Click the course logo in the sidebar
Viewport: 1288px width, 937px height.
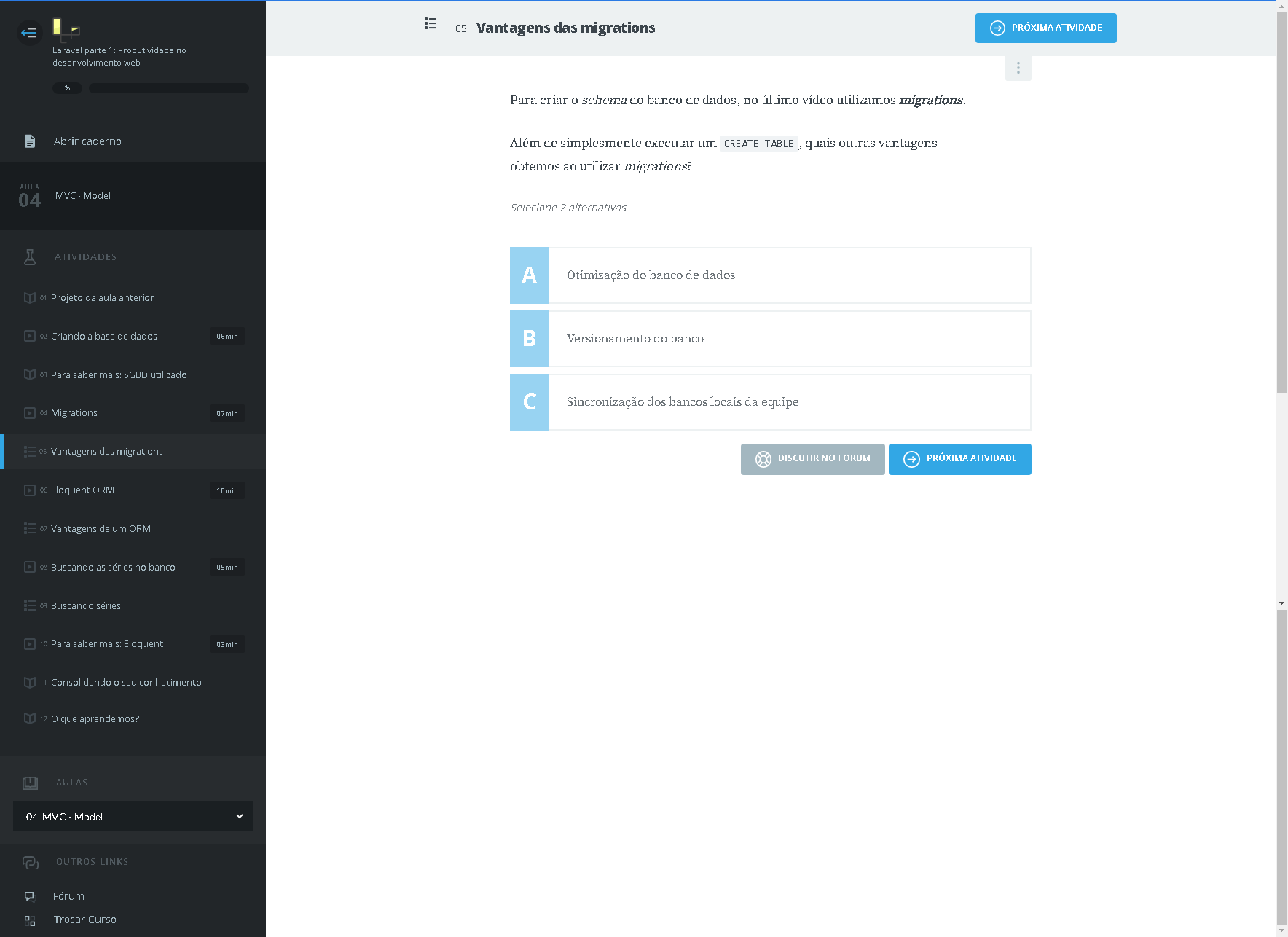click(x=66, y=29)
